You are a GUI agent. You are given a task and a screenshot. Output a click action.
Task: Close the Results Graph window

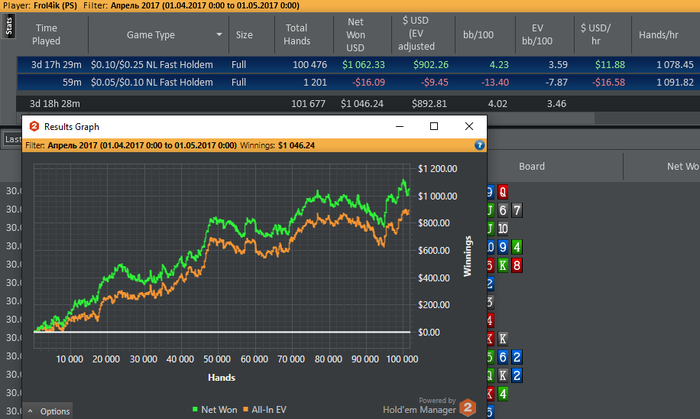coord(469,126)
